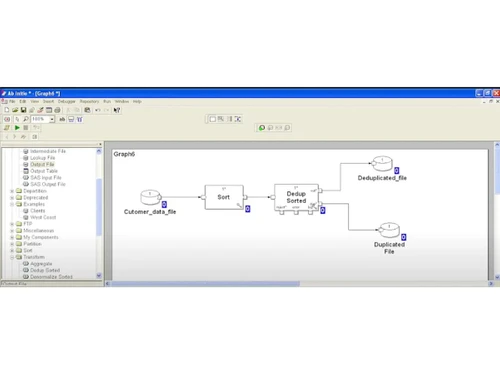This screenshot has width=500, height=375.
Task: Click the back arrow navigation icon
Action: (7, 137)
